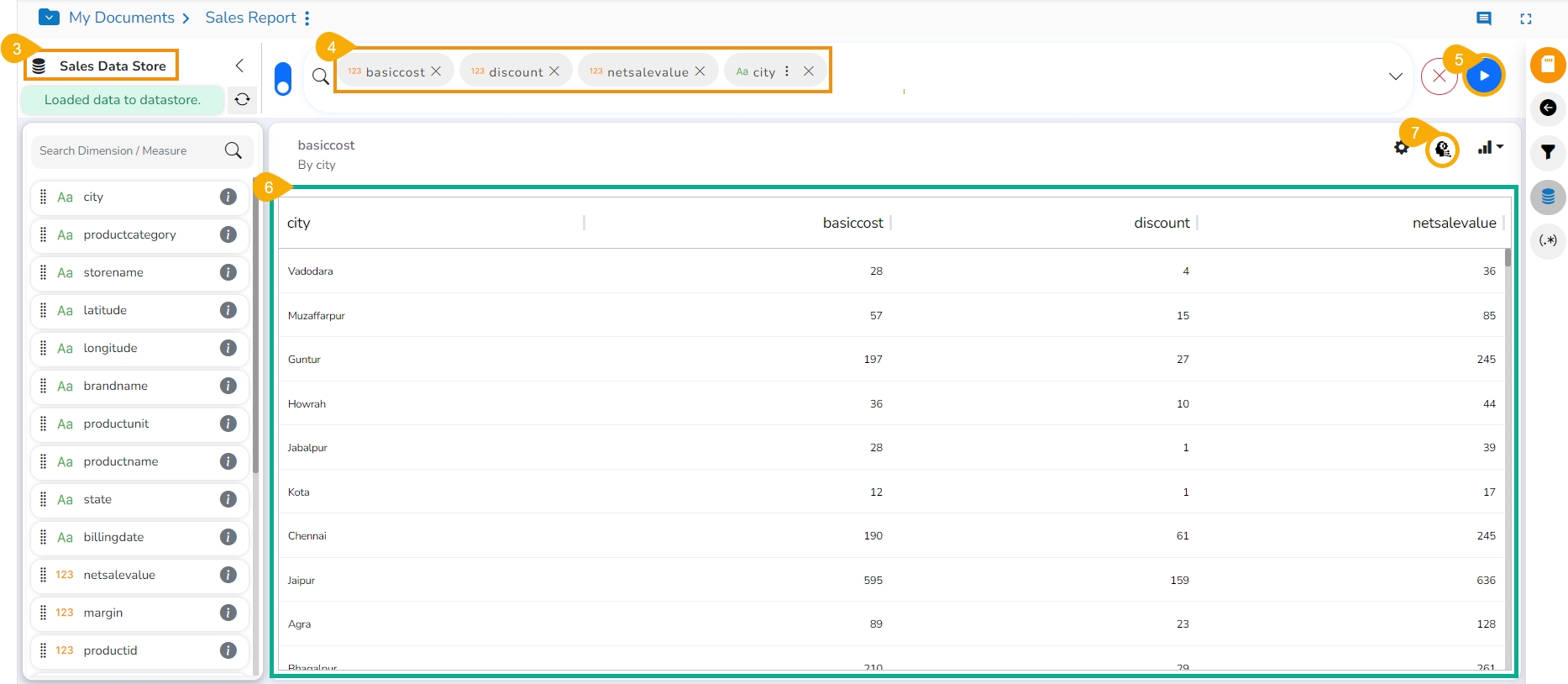Click the Sales Data Store database icon
Image resolution: width=1568 pixels, height=684 pixels.
(39, 66)
